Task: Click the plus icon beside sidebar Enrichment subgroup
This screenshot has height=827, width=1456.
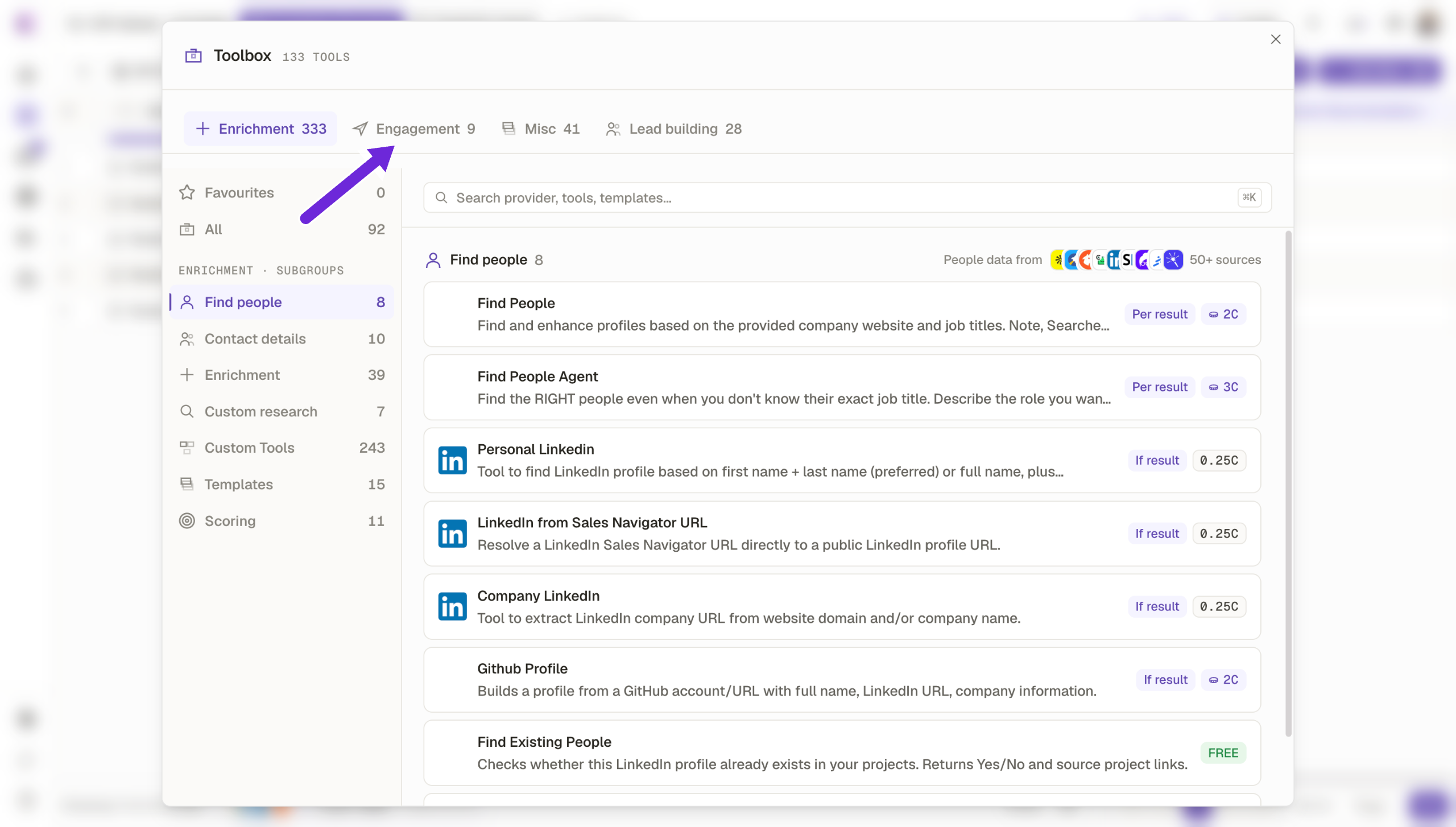Action: (187, 375)
